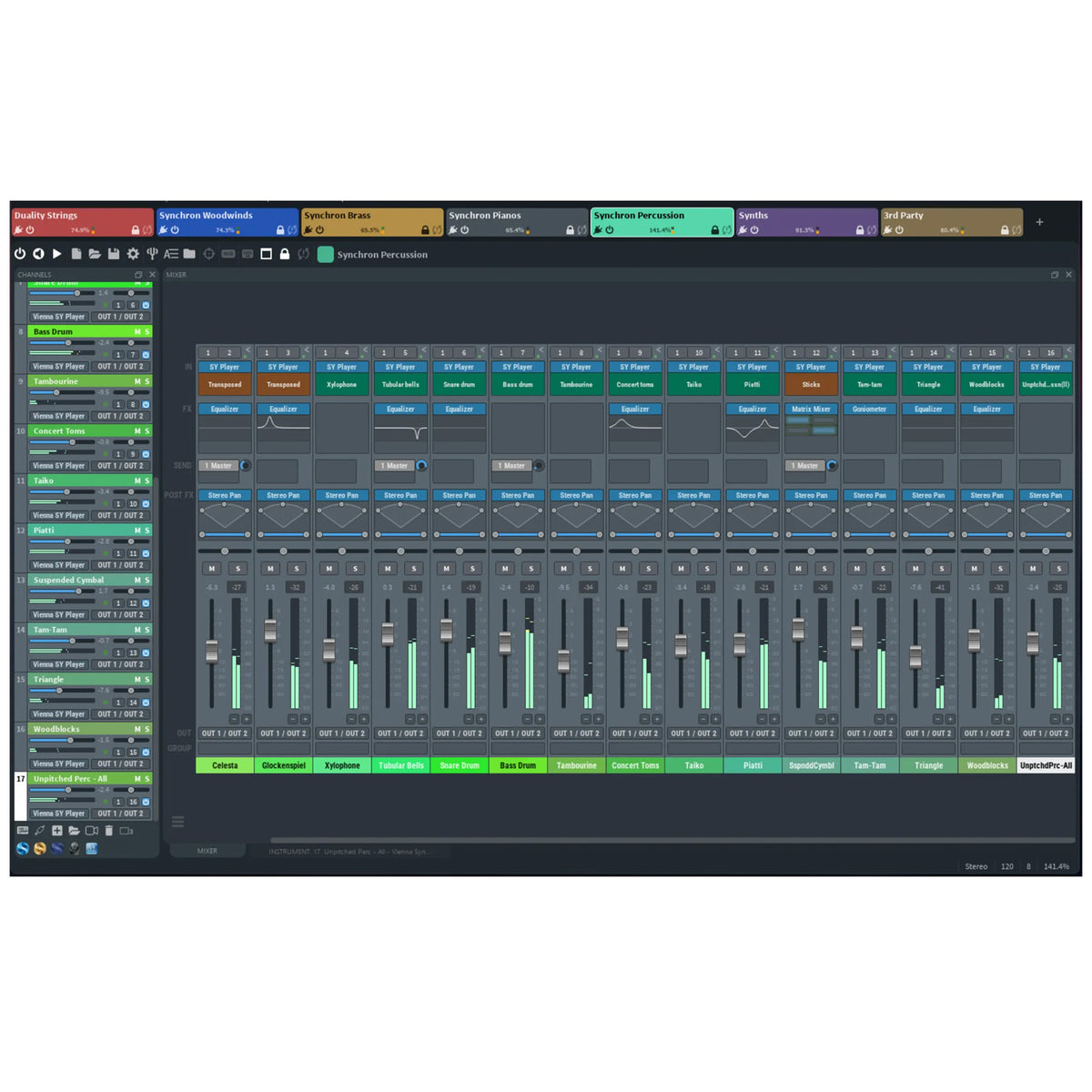
Task: Open the Goniometer on the Tam-Tam strip
Action: coord(870,409)
